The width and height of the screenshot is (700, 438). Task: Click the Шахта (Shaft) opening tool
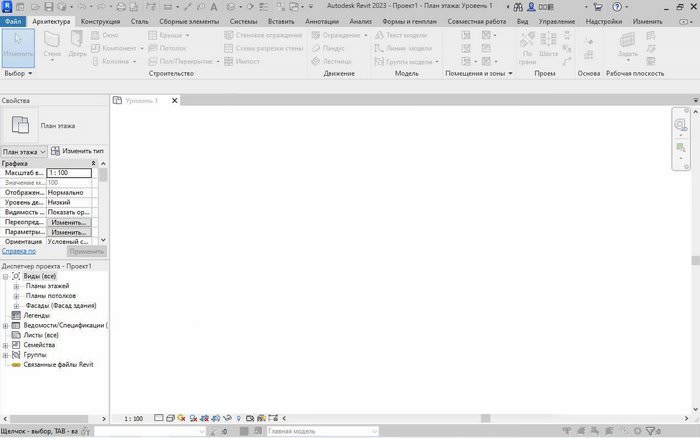(548, 46)
